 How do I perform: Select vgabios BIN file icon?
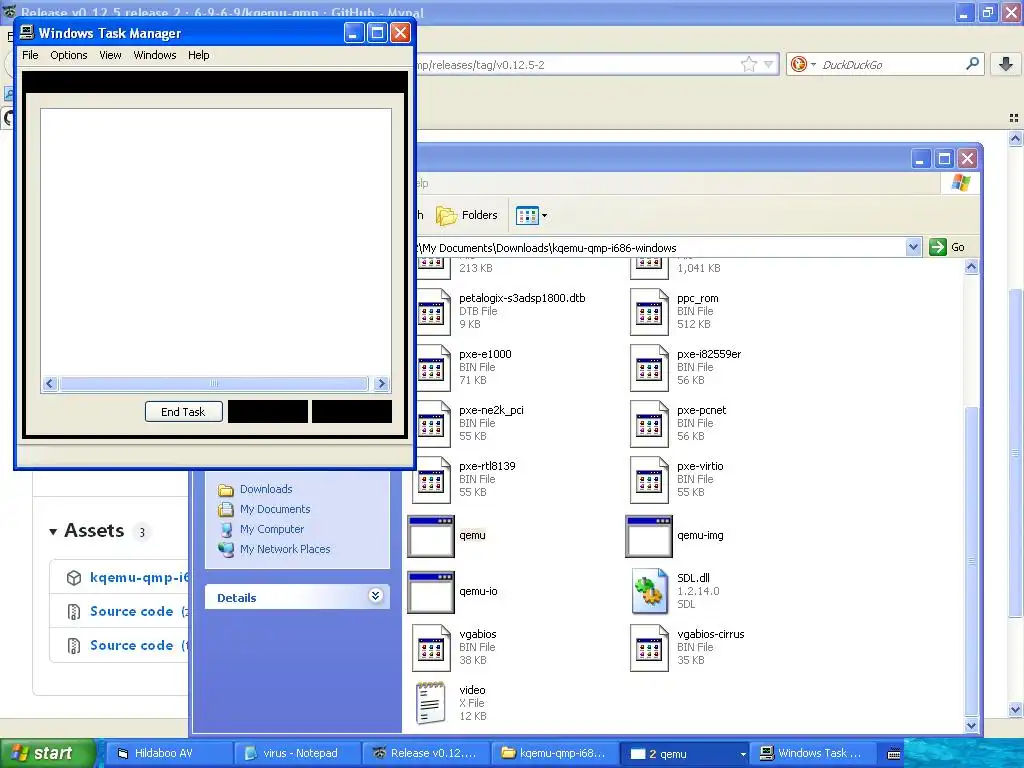432,648
